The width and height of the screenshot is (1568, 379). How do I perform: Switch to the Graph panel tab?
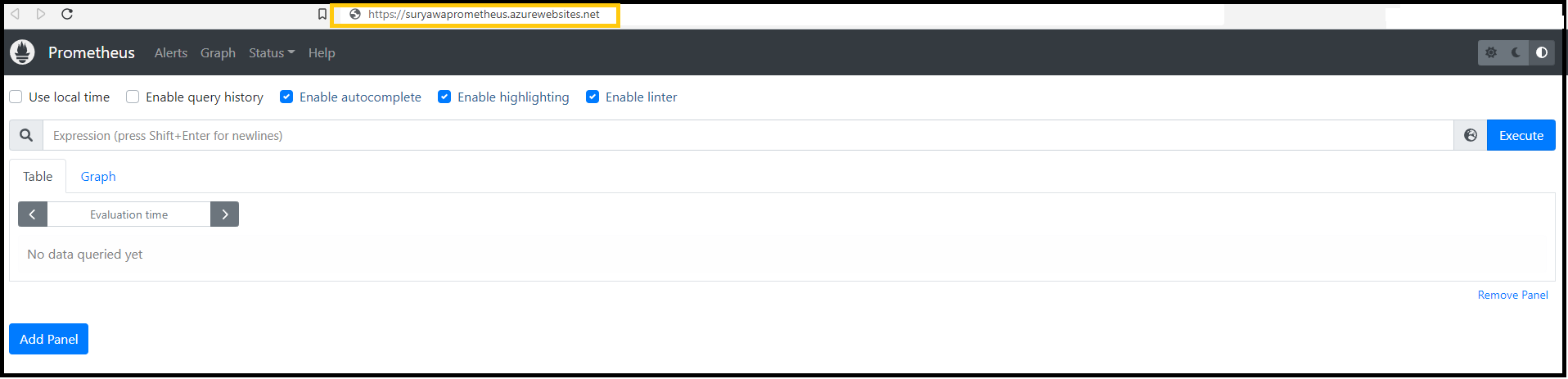98,176
